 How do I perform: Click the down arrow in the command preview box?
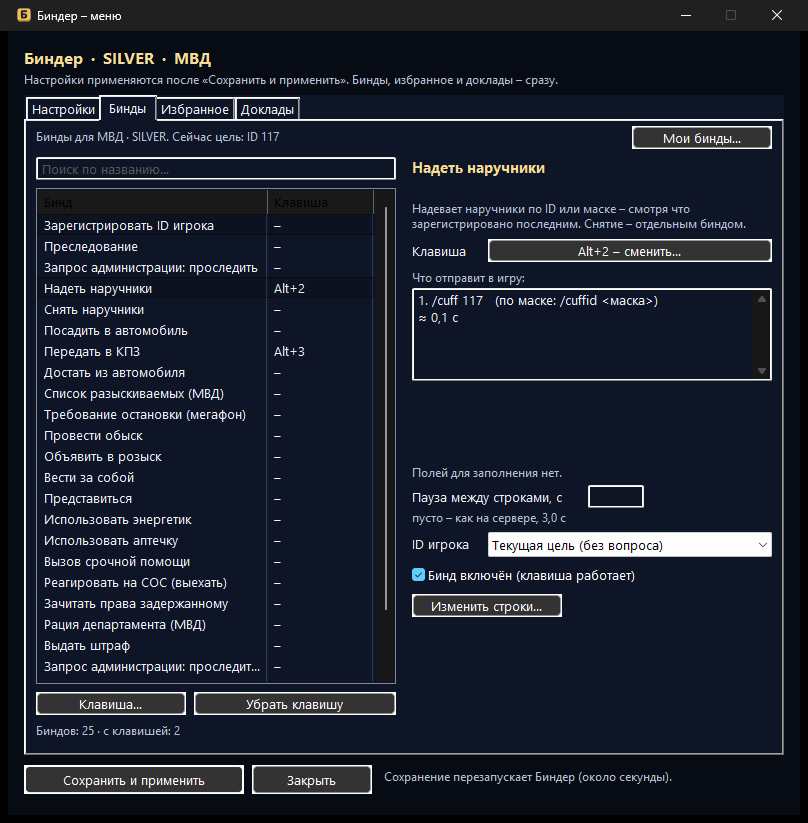(762, 371)
